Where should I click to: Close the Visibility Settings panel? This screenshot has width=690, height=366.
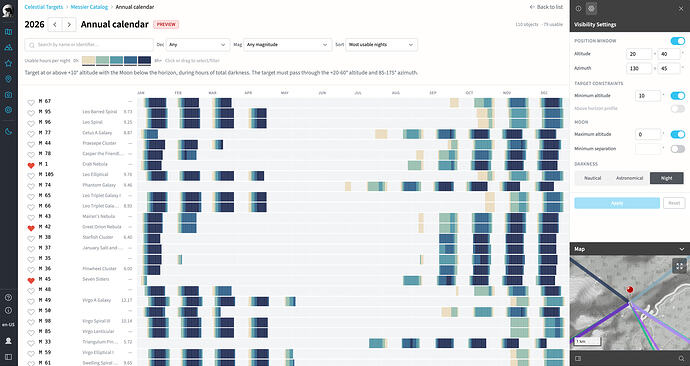click(x=681, y=8)
